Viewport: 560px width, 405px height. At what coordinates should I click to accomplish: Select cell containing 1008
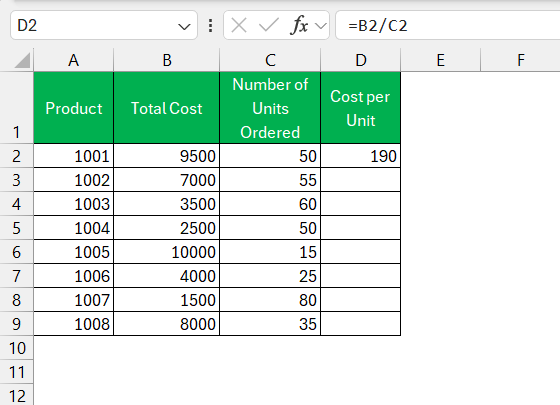pyautogui.click(x=74, y=324)
